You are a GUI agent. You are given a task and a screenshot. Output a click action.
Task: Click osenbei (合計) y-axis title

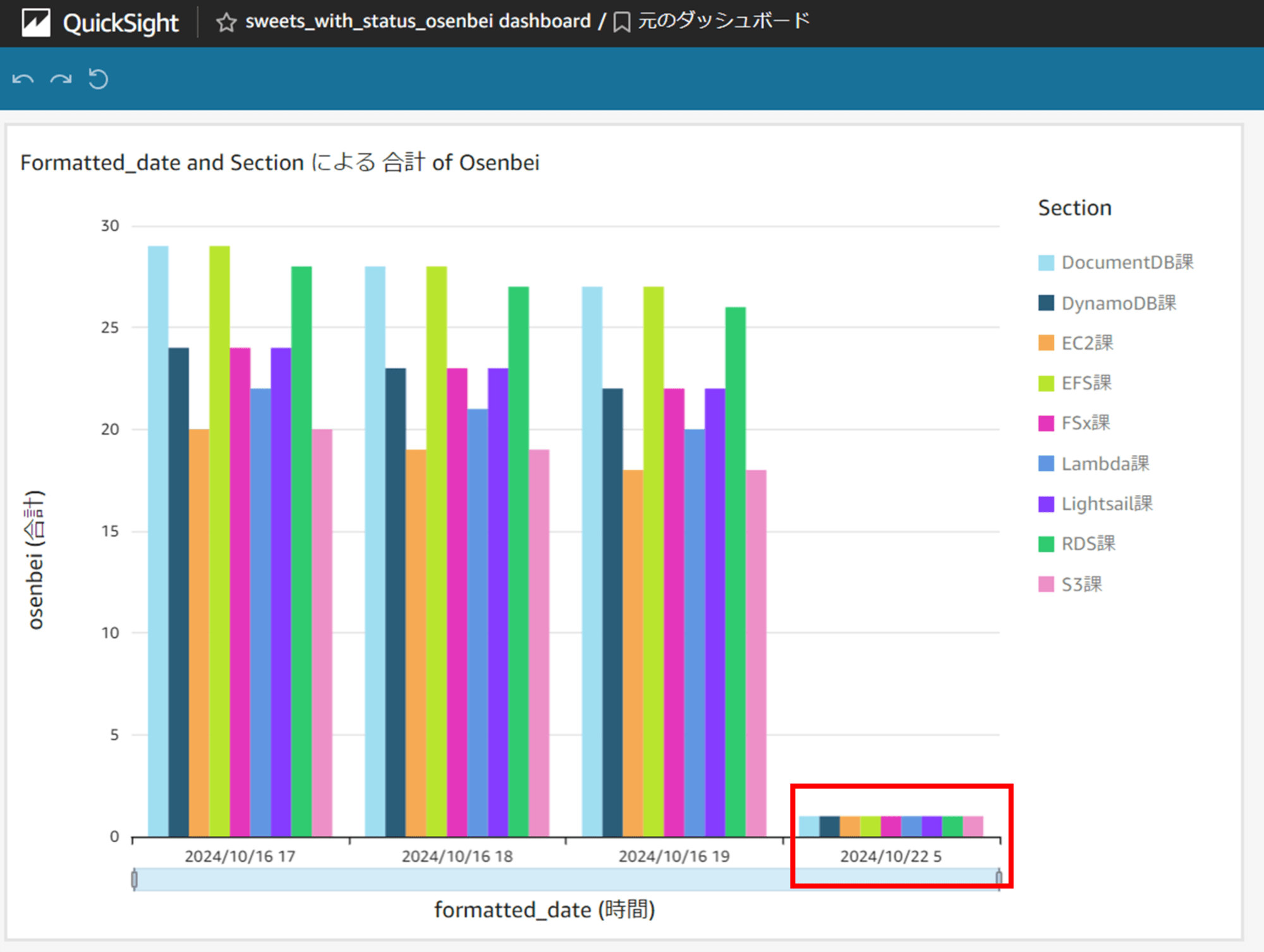tap(35, 559)
